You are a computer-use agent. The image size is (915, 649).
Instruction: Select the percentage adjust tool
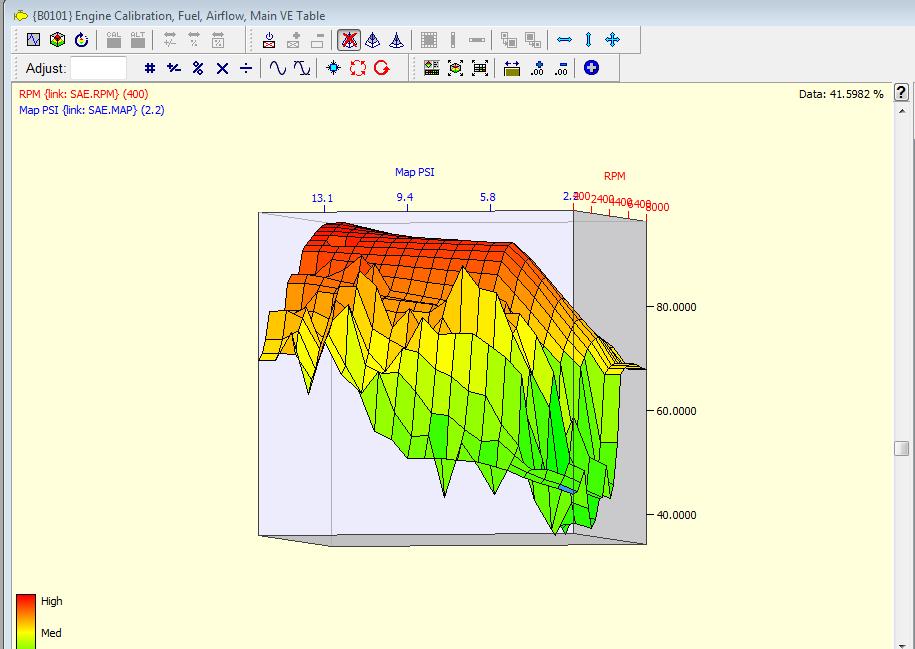click(x=197, y=68)
